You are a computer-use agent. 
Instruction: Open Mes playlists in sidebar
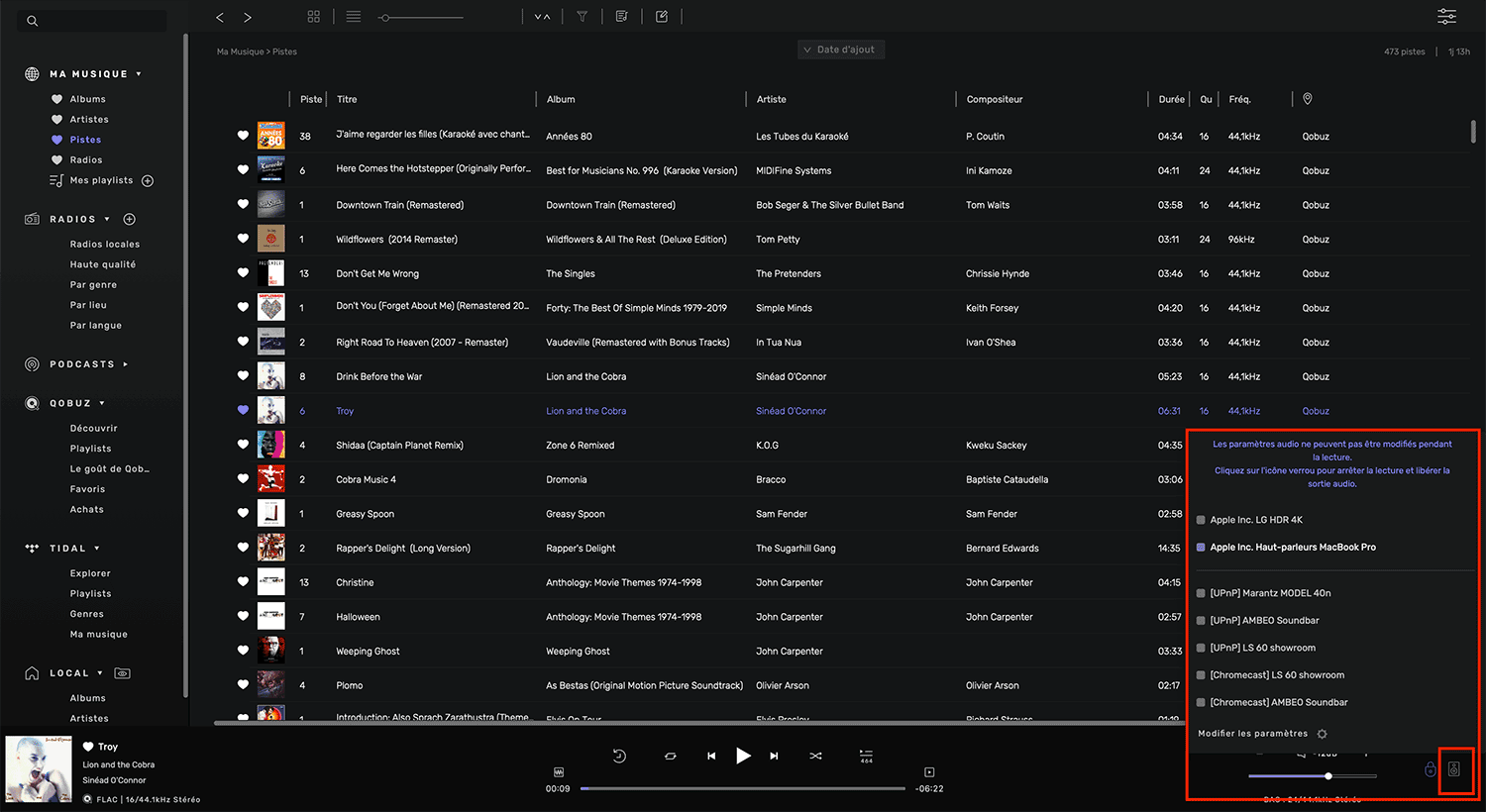[x=101, y=180]
